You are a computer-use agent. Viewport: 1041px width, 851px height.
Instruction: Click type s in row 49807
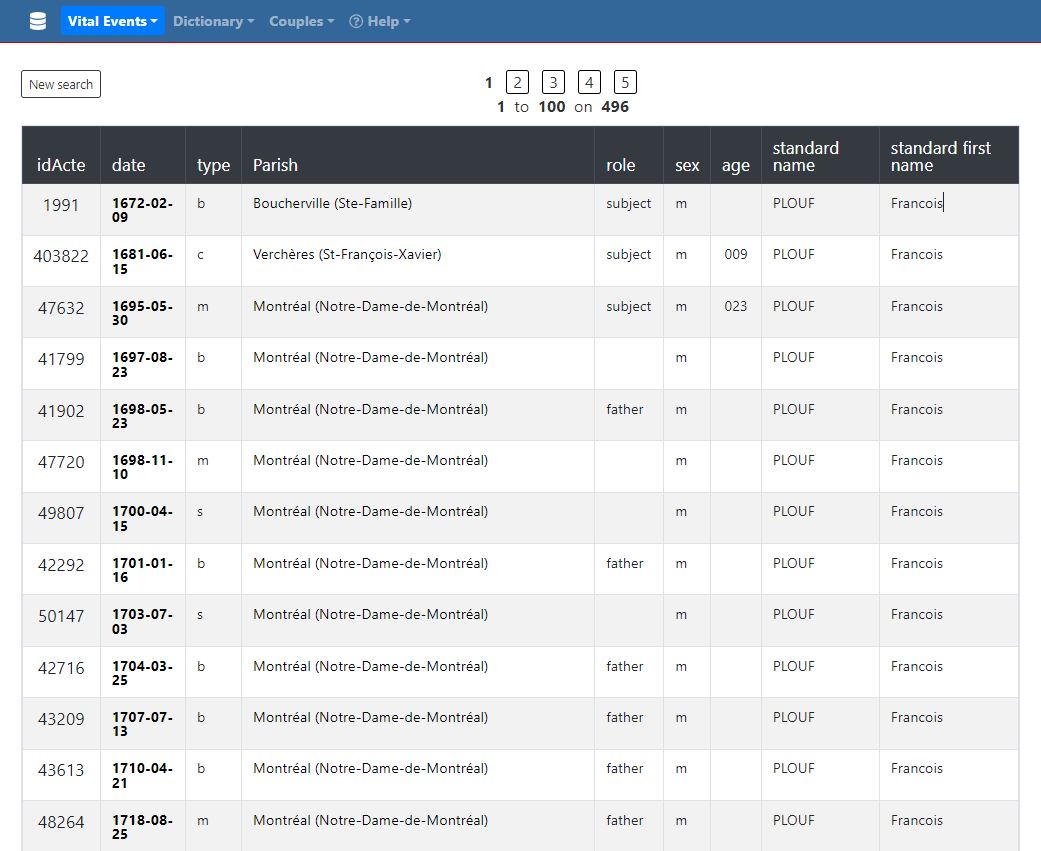pyautogui.click(x=200, y=512)
